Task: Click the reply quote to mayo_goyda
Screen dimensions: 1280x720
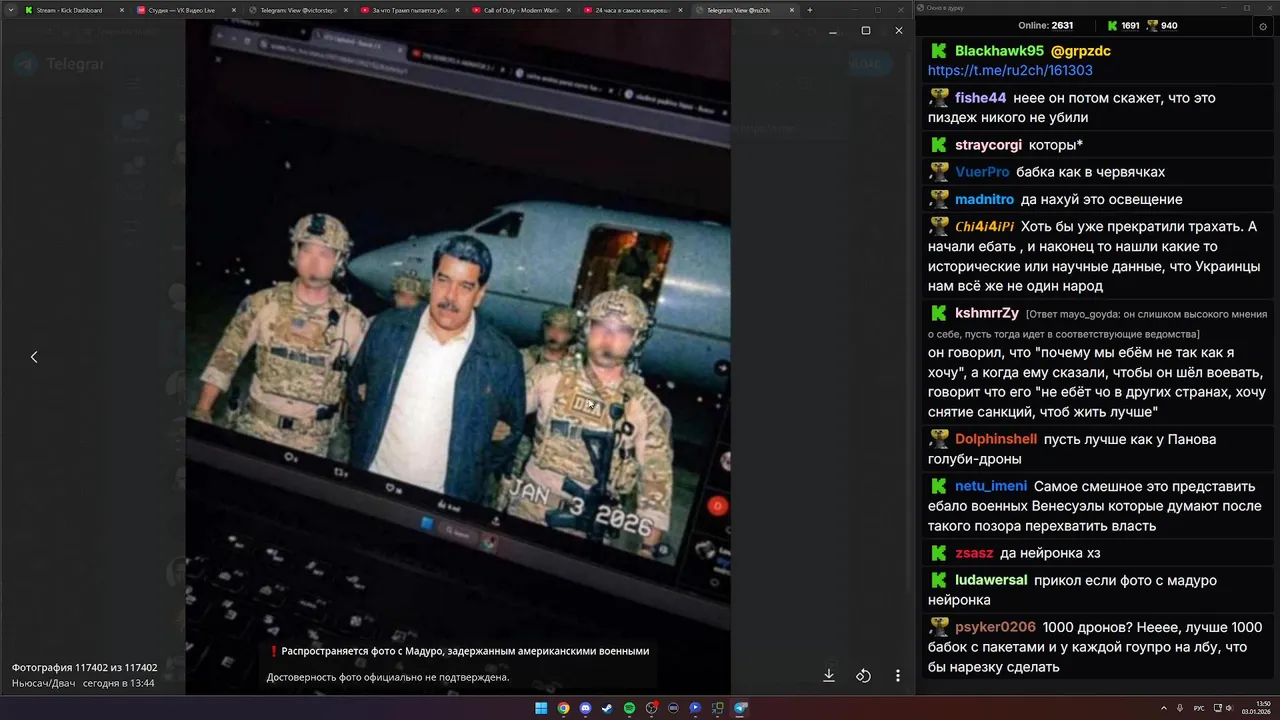Action: click(1098, 323)
